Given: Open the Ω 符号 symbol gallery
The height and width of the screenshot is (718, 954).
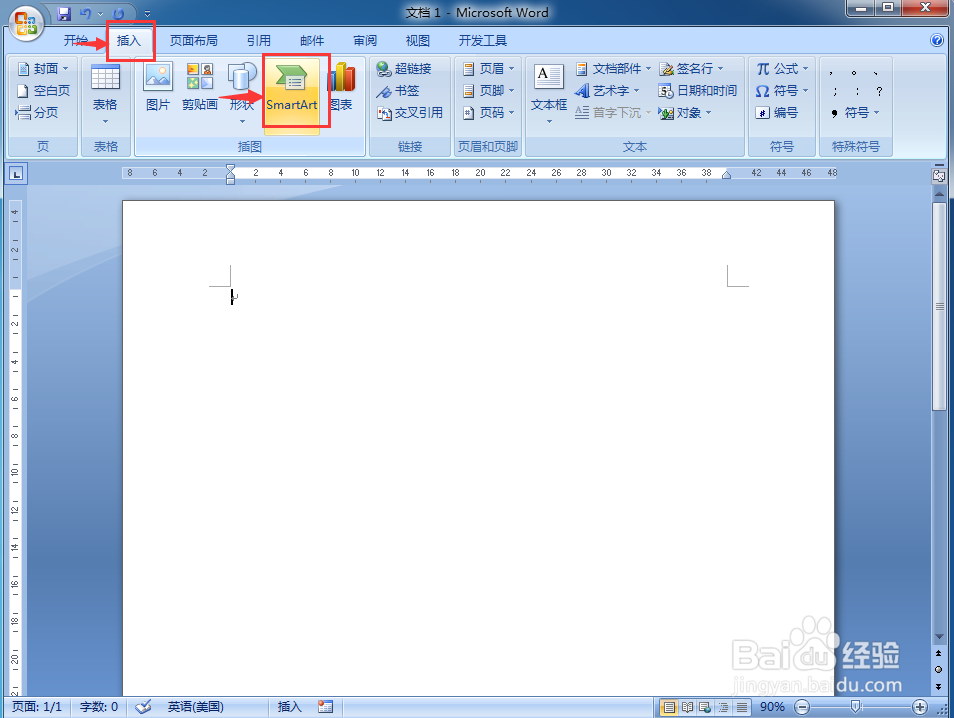Looking at the screenshot, I should coord(782,91).
